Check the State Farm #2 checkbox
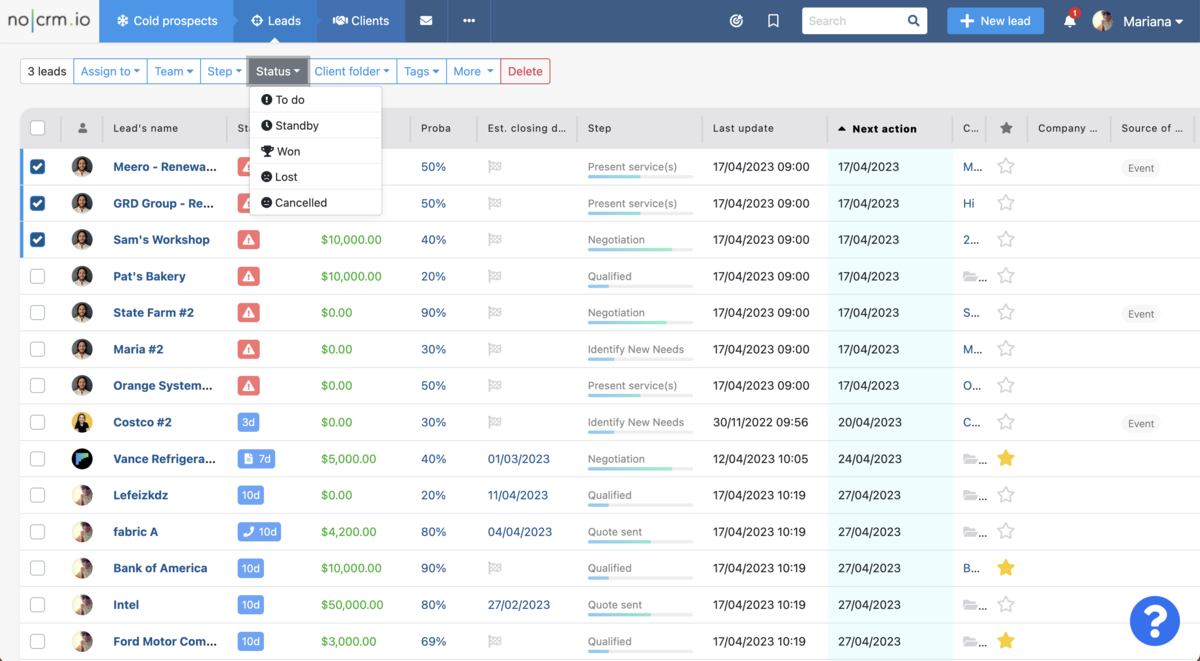The image size is (1200, 661). [37, 313]
